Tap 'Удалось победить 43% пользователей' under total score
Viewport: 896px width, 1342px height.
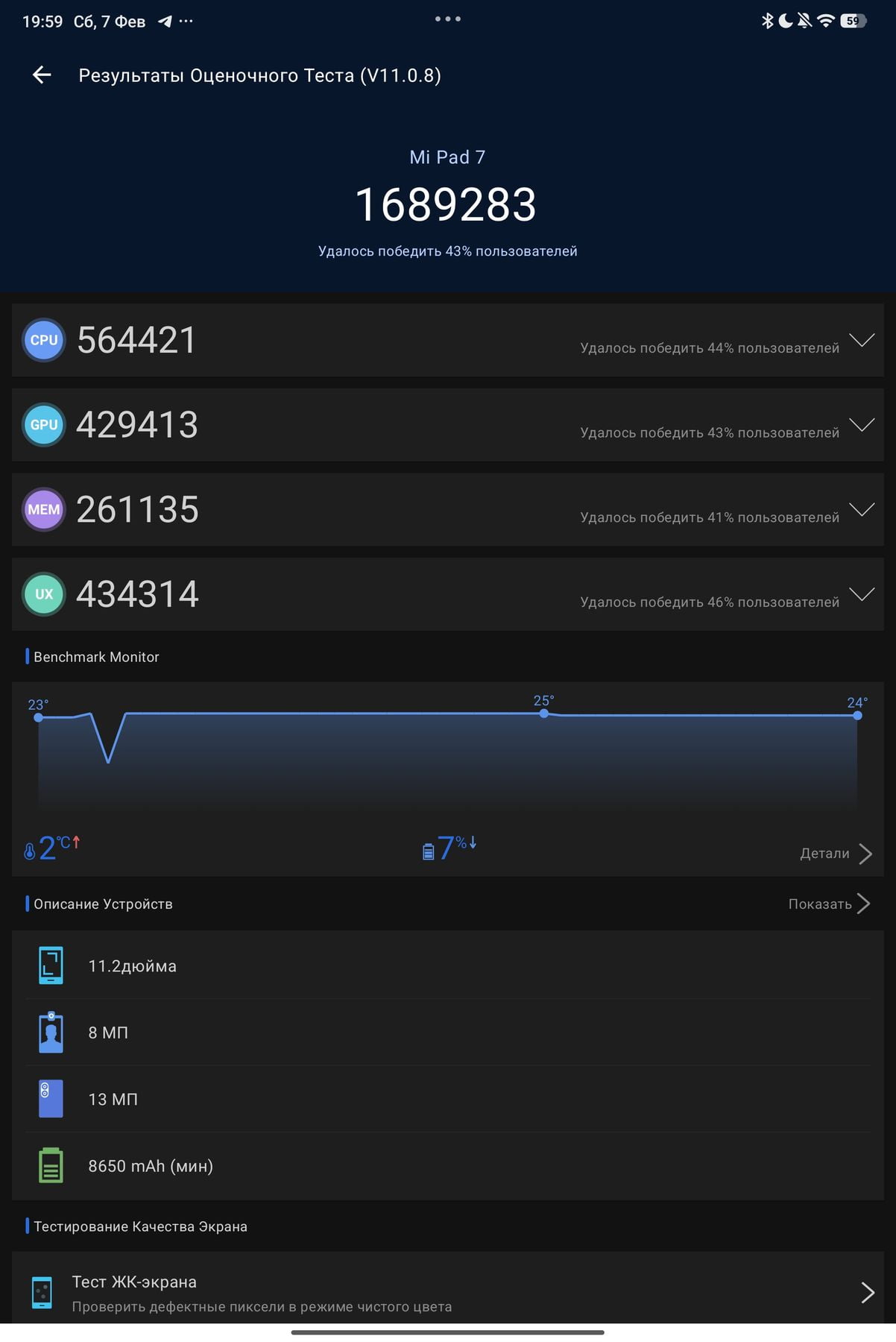click(x=447, y=251)
